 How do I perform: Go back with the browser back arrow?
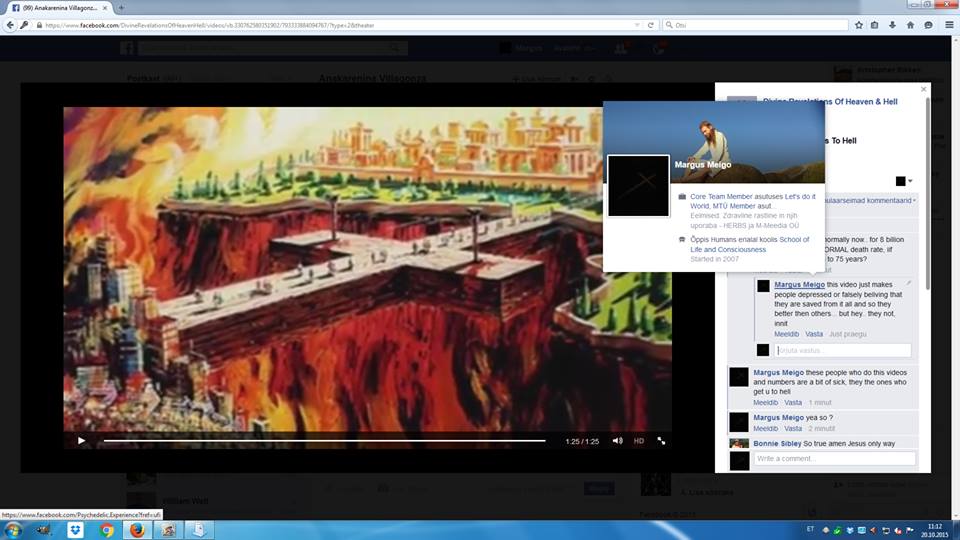click(x=10, y=25)
